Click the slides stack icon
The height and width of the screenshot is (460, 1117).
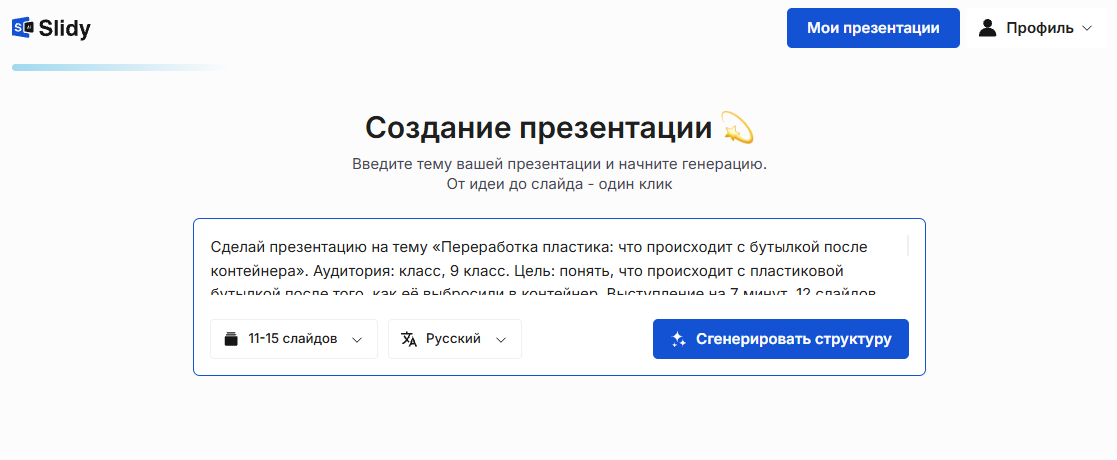(231, 339)
